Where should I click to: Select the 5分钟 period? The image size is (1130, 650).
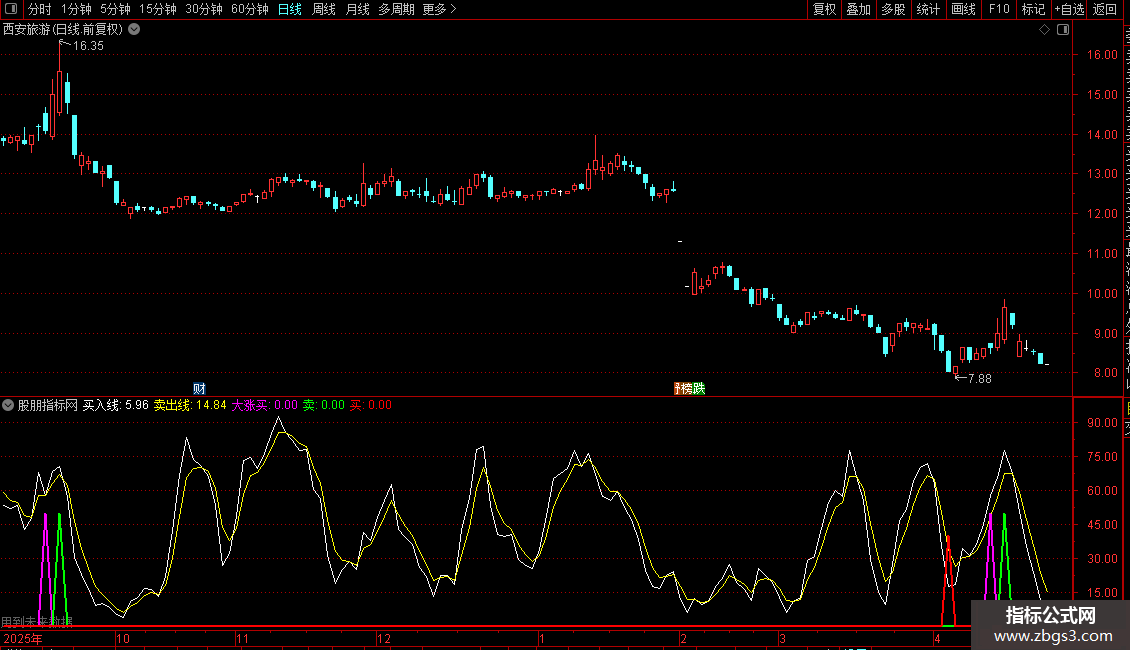point(115,9)
